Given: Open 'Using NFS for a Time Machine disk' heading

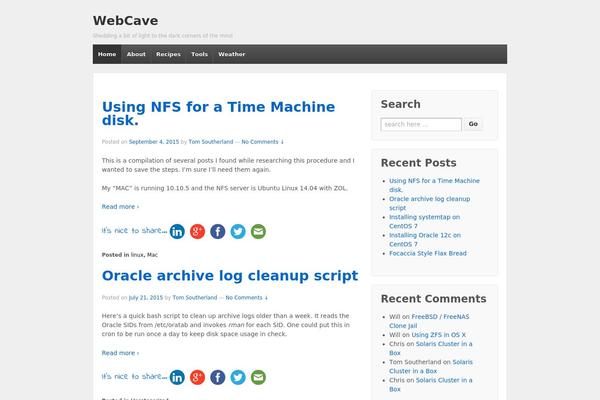Looking at the screenshot, I should 218,114.
